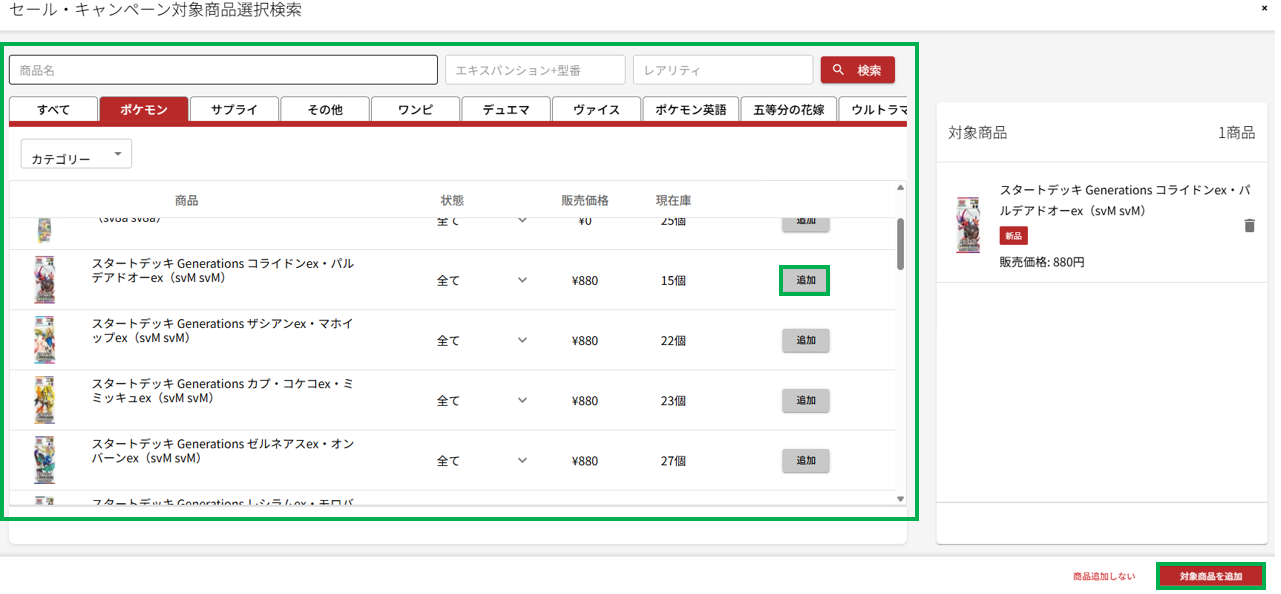Viewport: 1281px width, 594px height.
Task: Click the 商品名 search input field
Action: click(223, 70)
